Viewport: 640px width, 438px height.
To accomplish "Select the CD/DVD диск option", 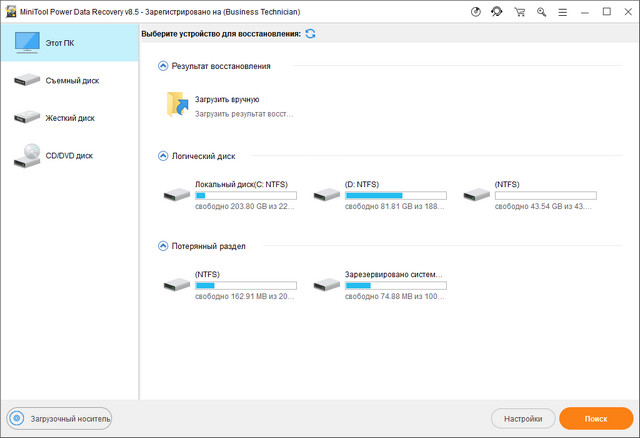I will pos(69,156).
